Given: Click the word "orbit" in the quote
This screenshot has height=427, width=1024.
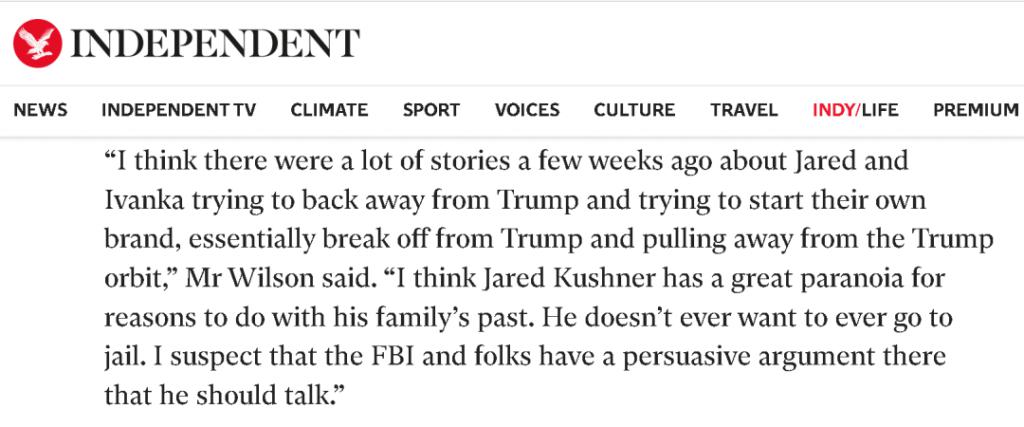Looking at the screenshot, I should click(131, 278).
